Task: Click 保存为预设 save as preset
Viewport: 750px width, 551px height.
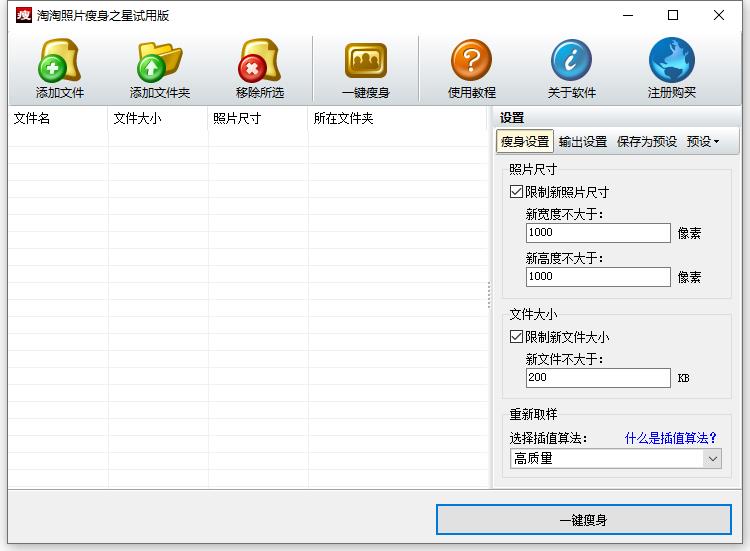Action: coord(647,142)
